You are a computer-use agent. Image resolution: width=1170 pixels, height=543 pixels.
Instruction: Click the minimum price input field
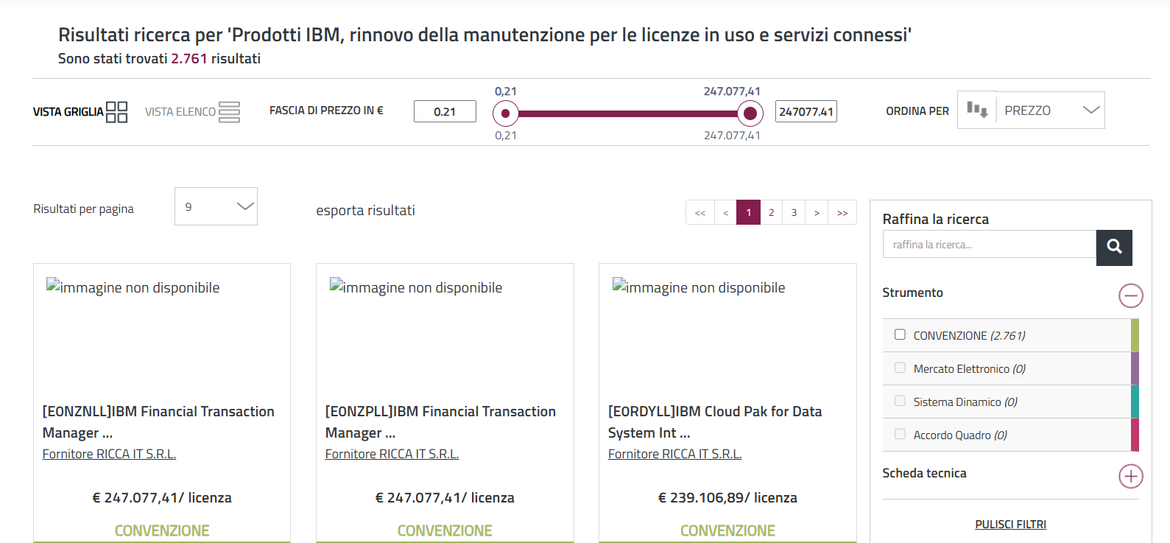[x=445, y=112]
